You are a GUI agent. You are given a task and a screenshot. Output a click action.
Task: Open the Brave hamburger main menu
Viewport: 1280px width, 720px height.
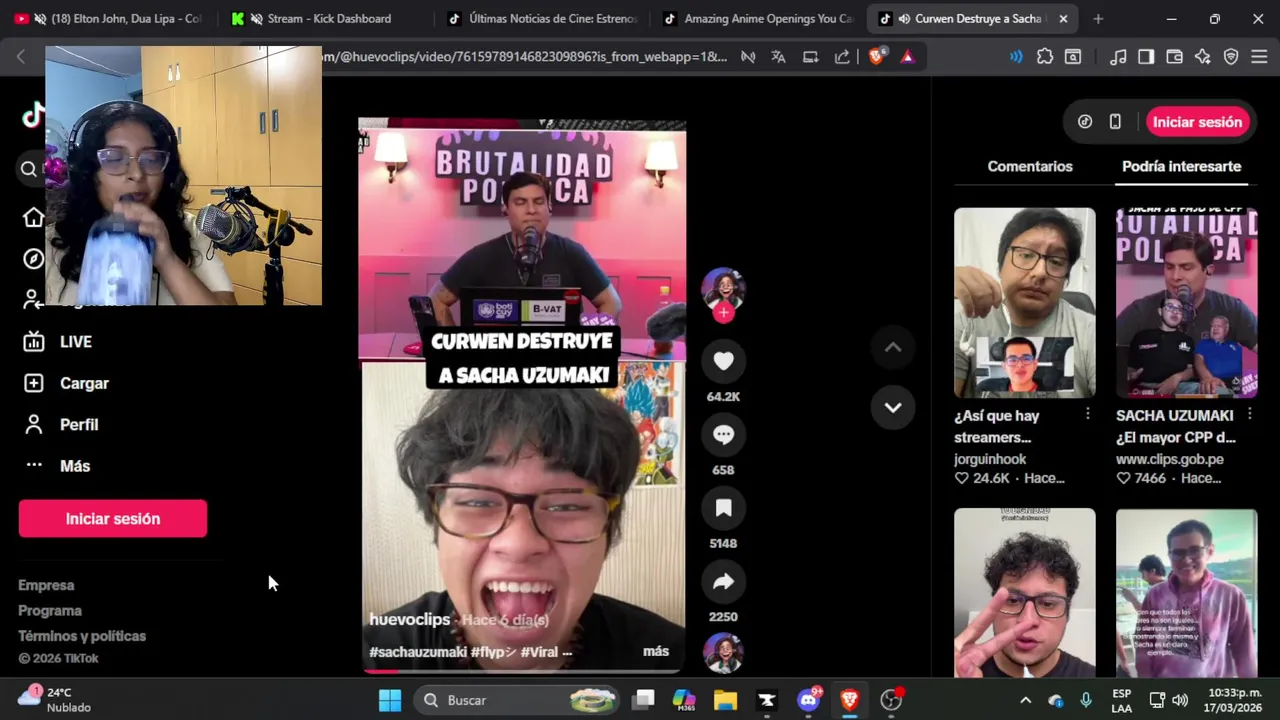coord(1259,57)
